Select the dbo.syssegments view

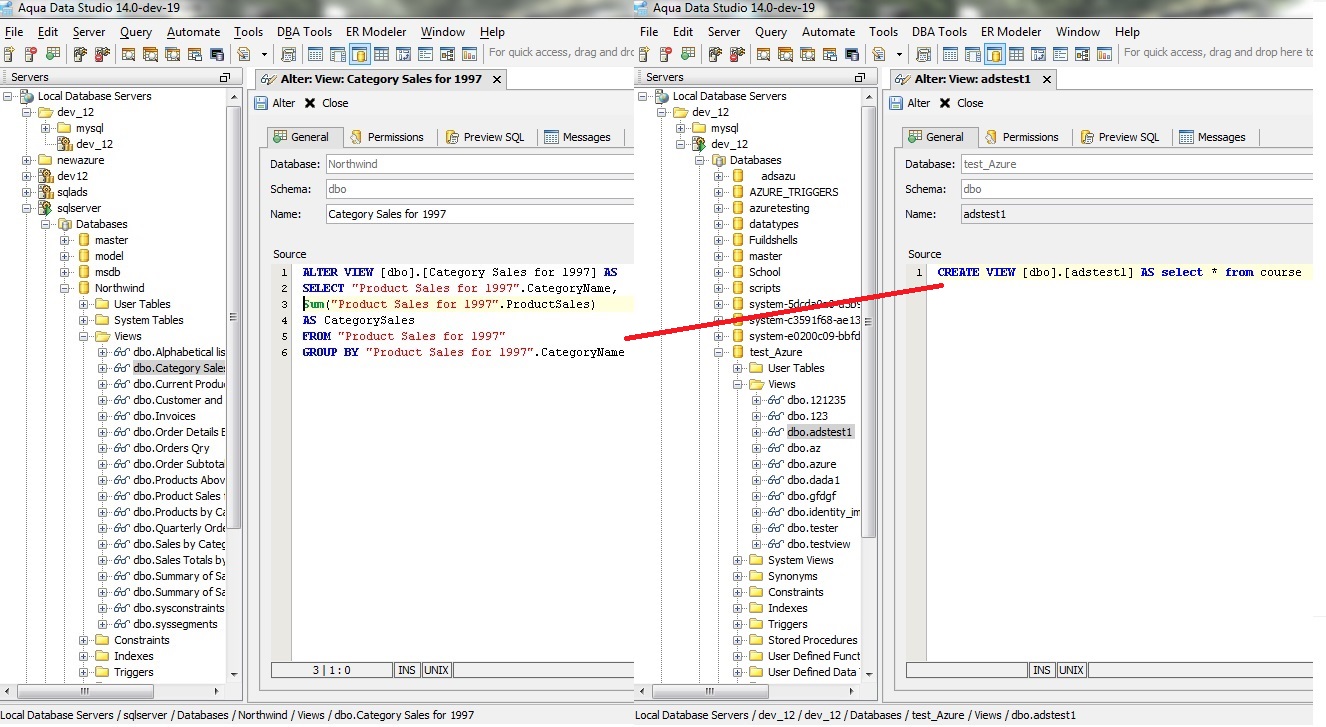175,624
